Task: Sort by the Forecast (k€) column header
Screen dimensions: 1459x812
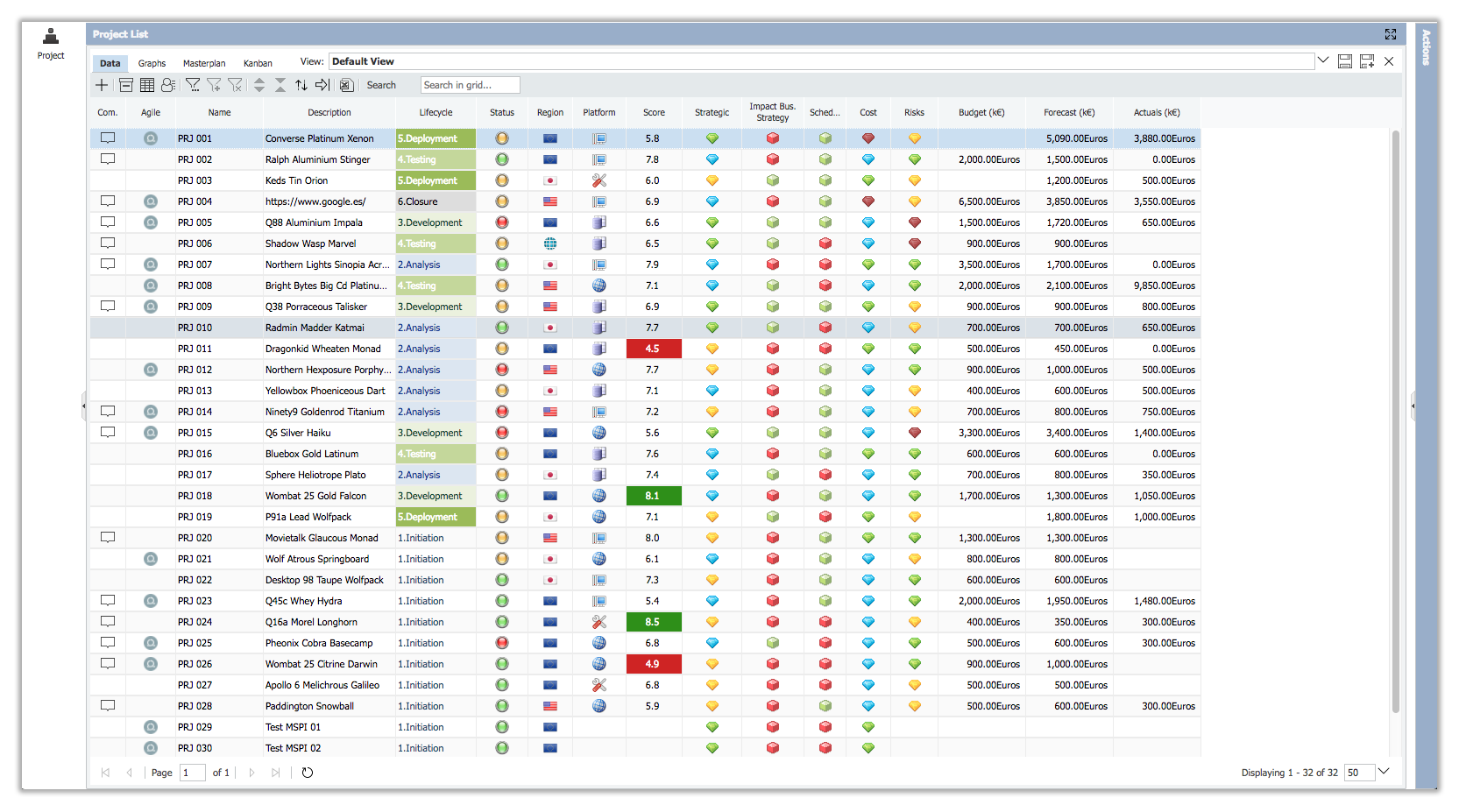Action: [x=1069, y=112]
